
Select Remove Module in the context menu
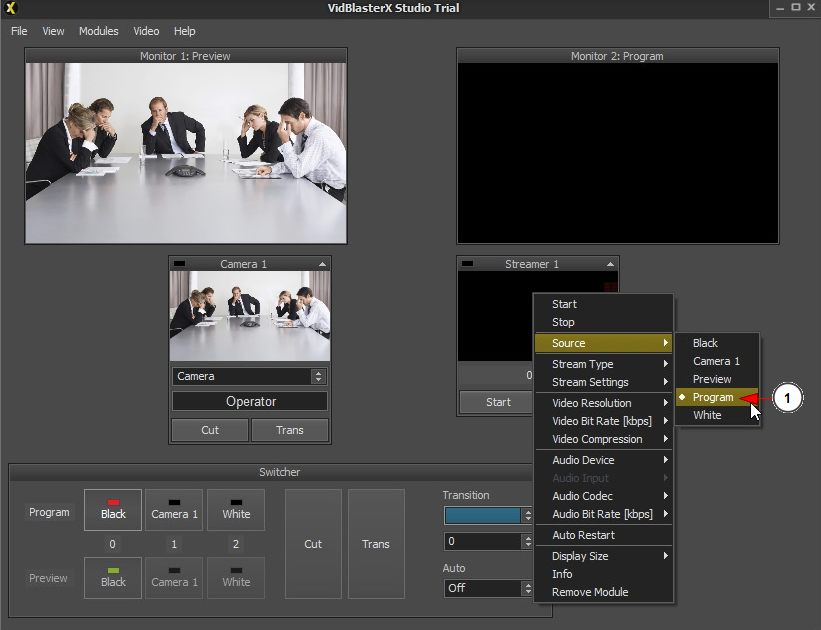tap(604, 592)
